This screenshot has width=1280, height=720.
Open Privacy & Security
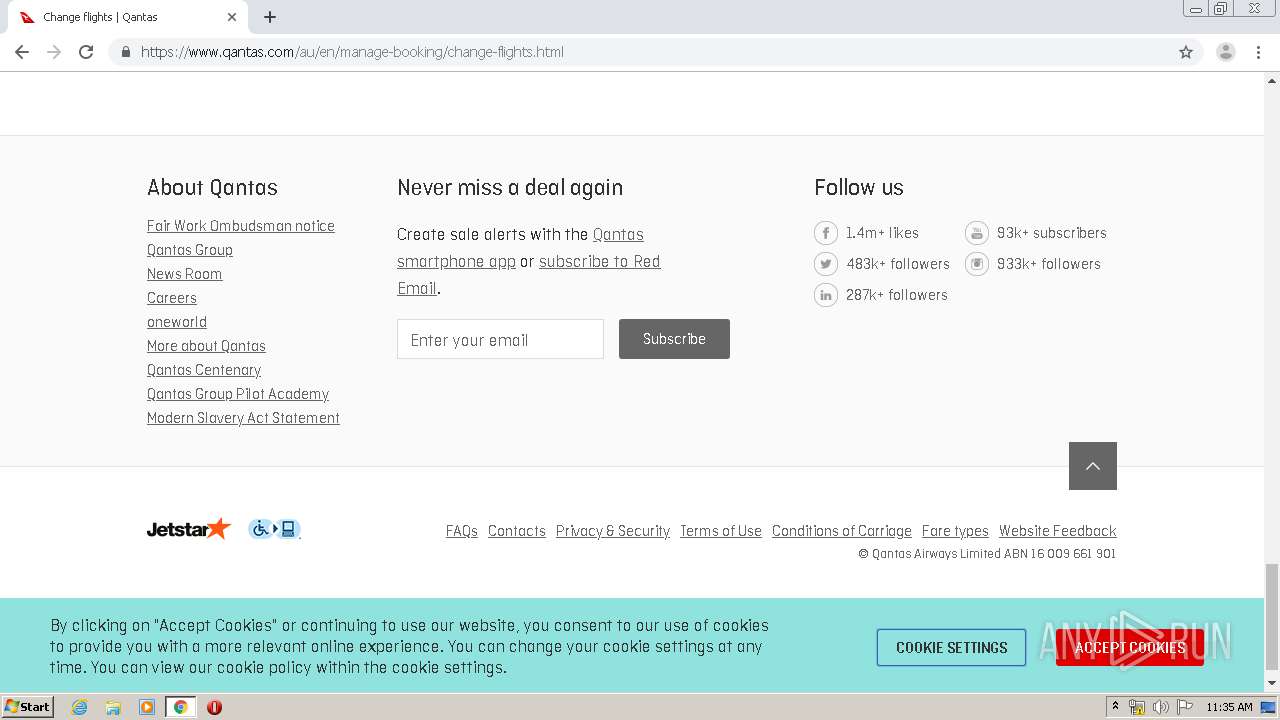pyautogui.click(x=613, y=531)
